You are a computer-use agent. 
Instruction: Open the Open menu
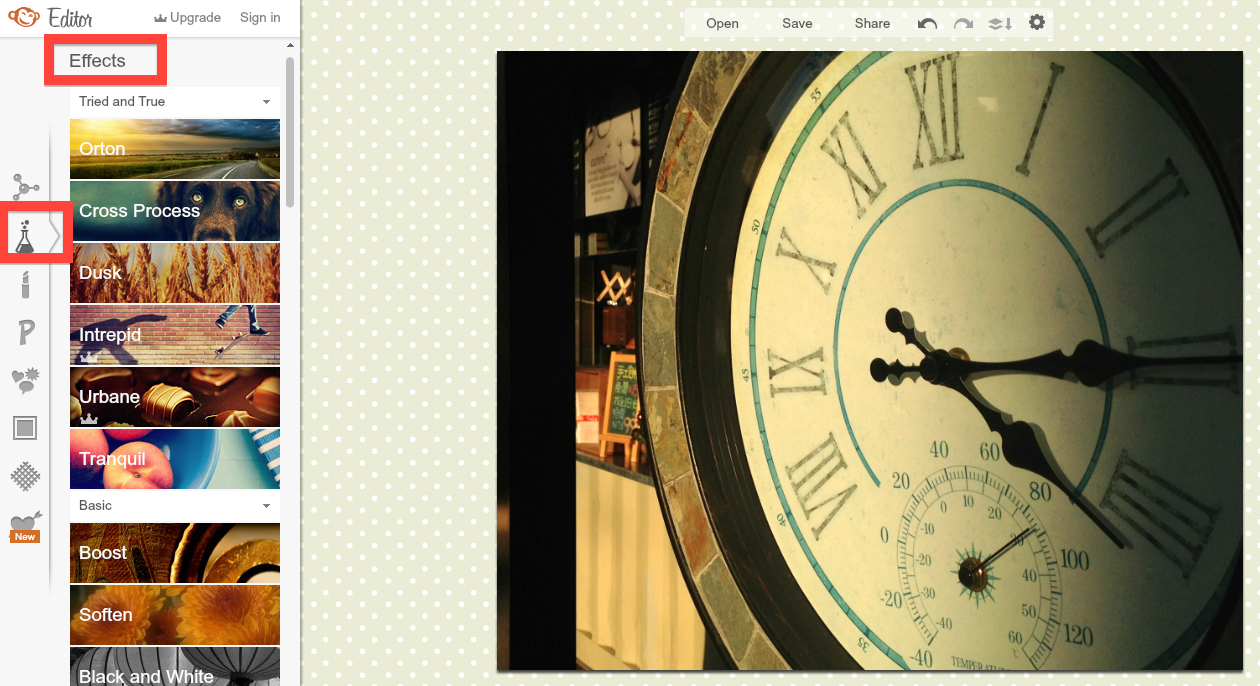pos(722,23)
